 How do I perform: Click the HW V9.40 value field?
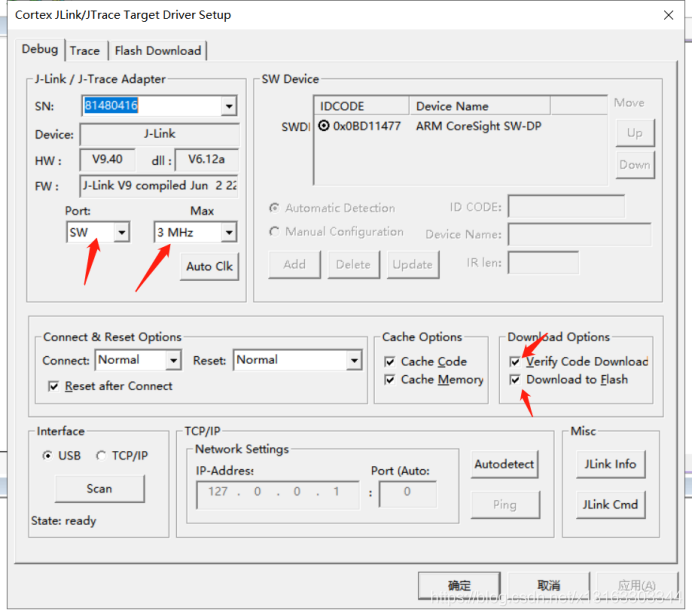[x=107, y=159]
